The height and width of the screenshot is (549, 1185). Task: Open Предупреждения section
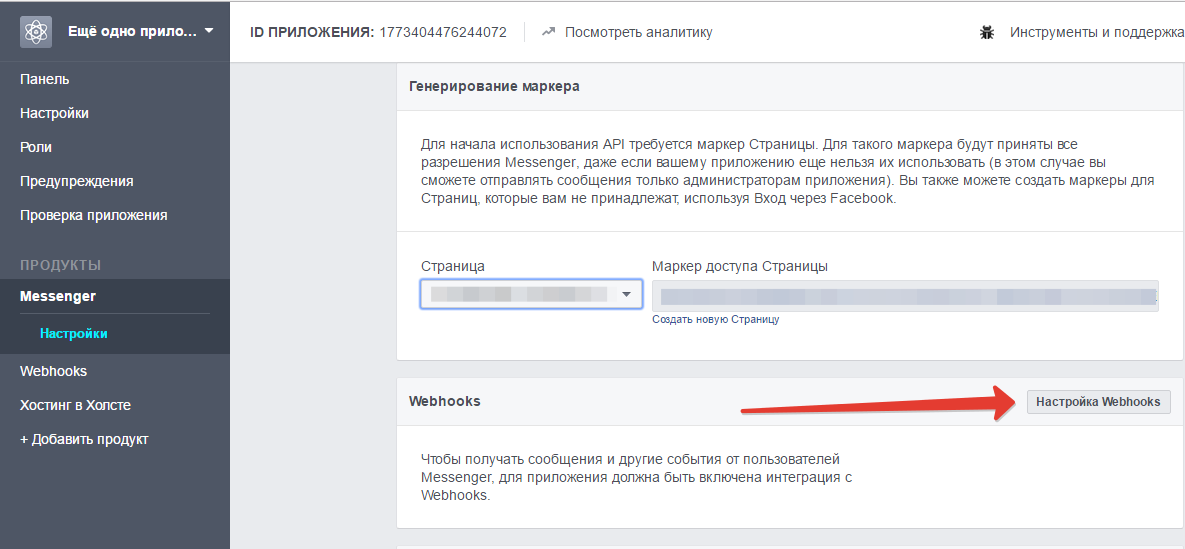click(76, 181)
